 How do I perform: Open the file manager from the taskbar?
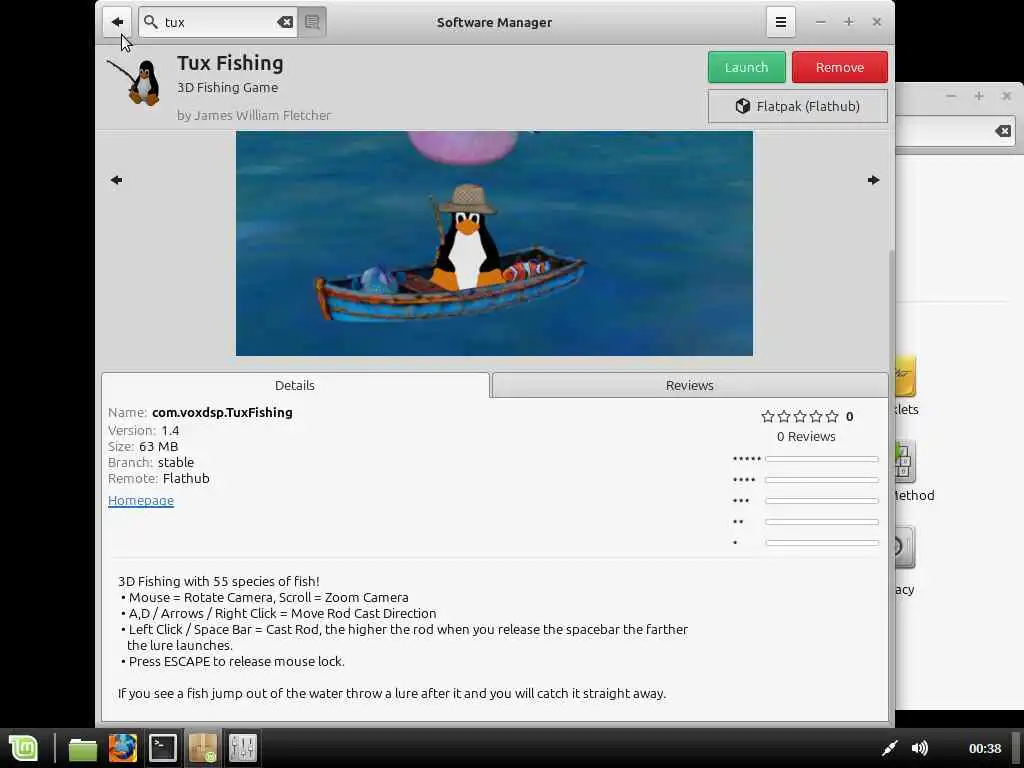click(83, 748)
